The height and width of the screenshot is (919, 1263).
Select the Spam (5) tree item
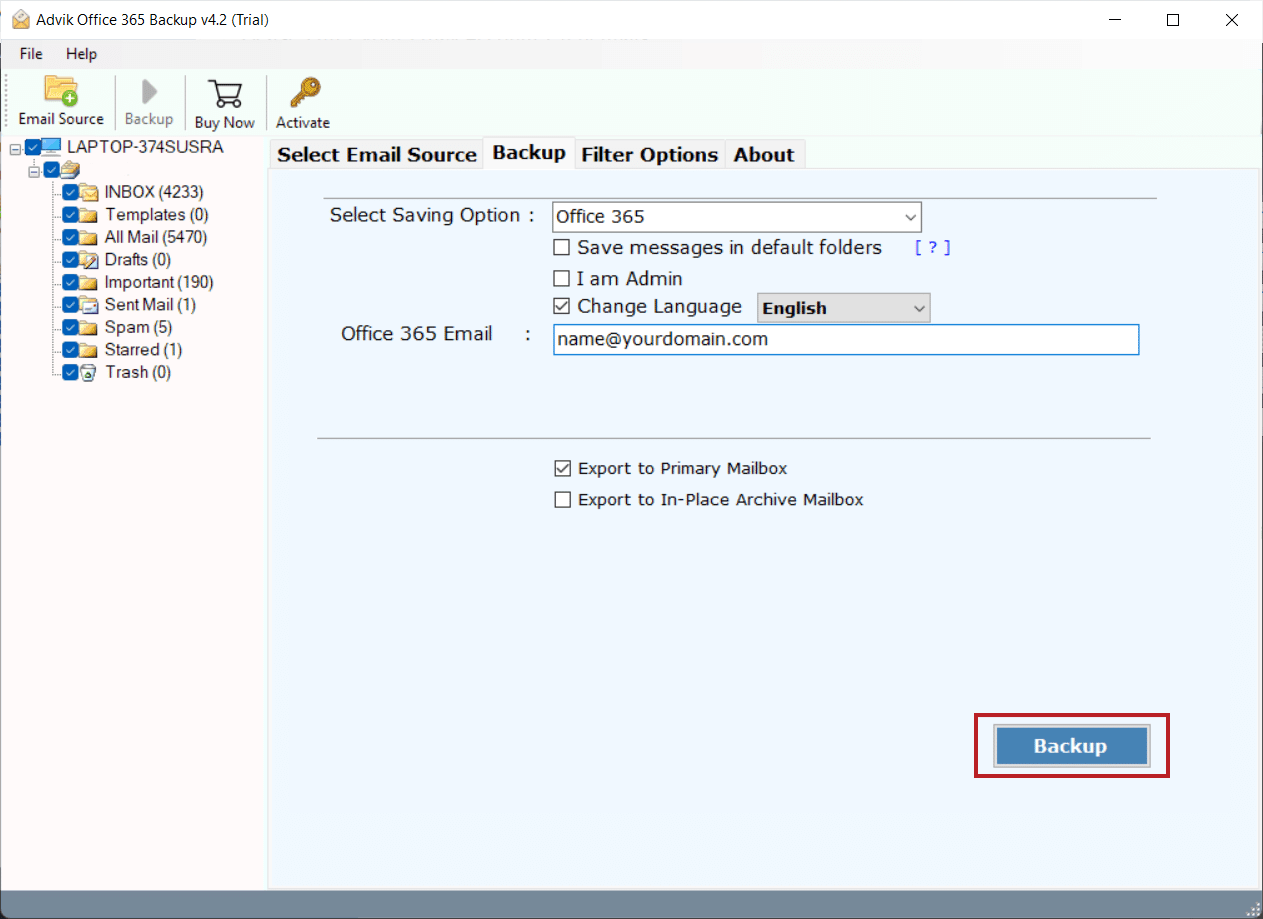coord(138,327)
